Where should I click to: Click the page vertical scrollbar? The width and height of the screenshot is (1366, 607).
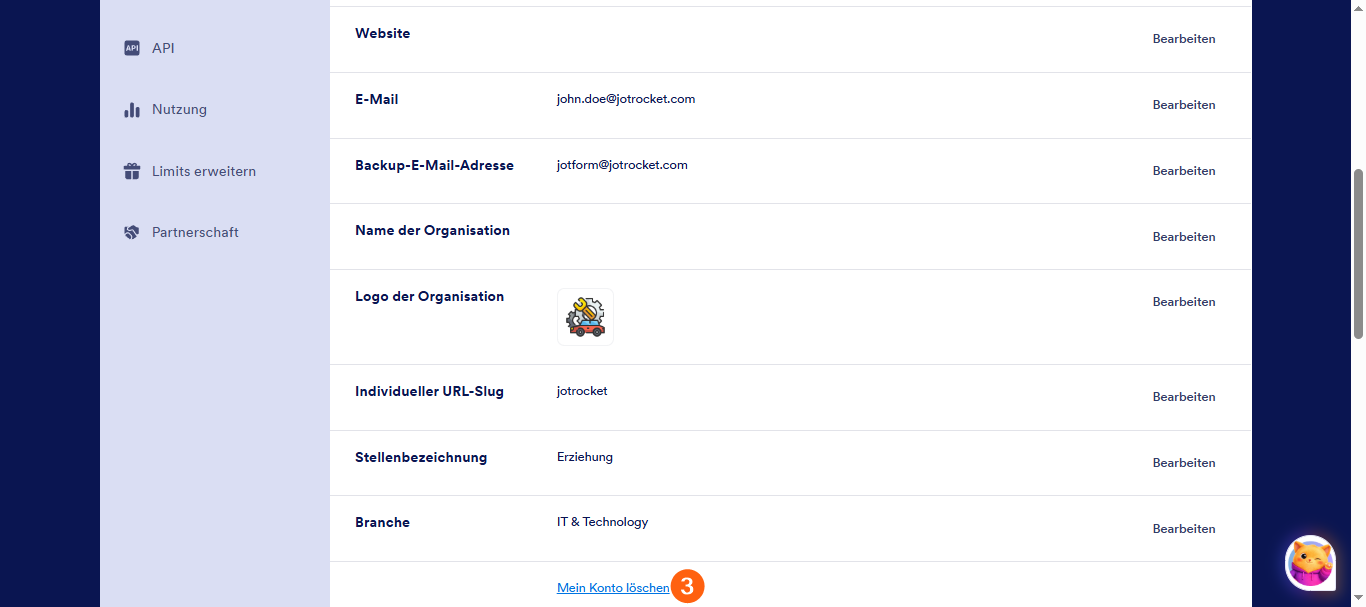point(1358,255)
